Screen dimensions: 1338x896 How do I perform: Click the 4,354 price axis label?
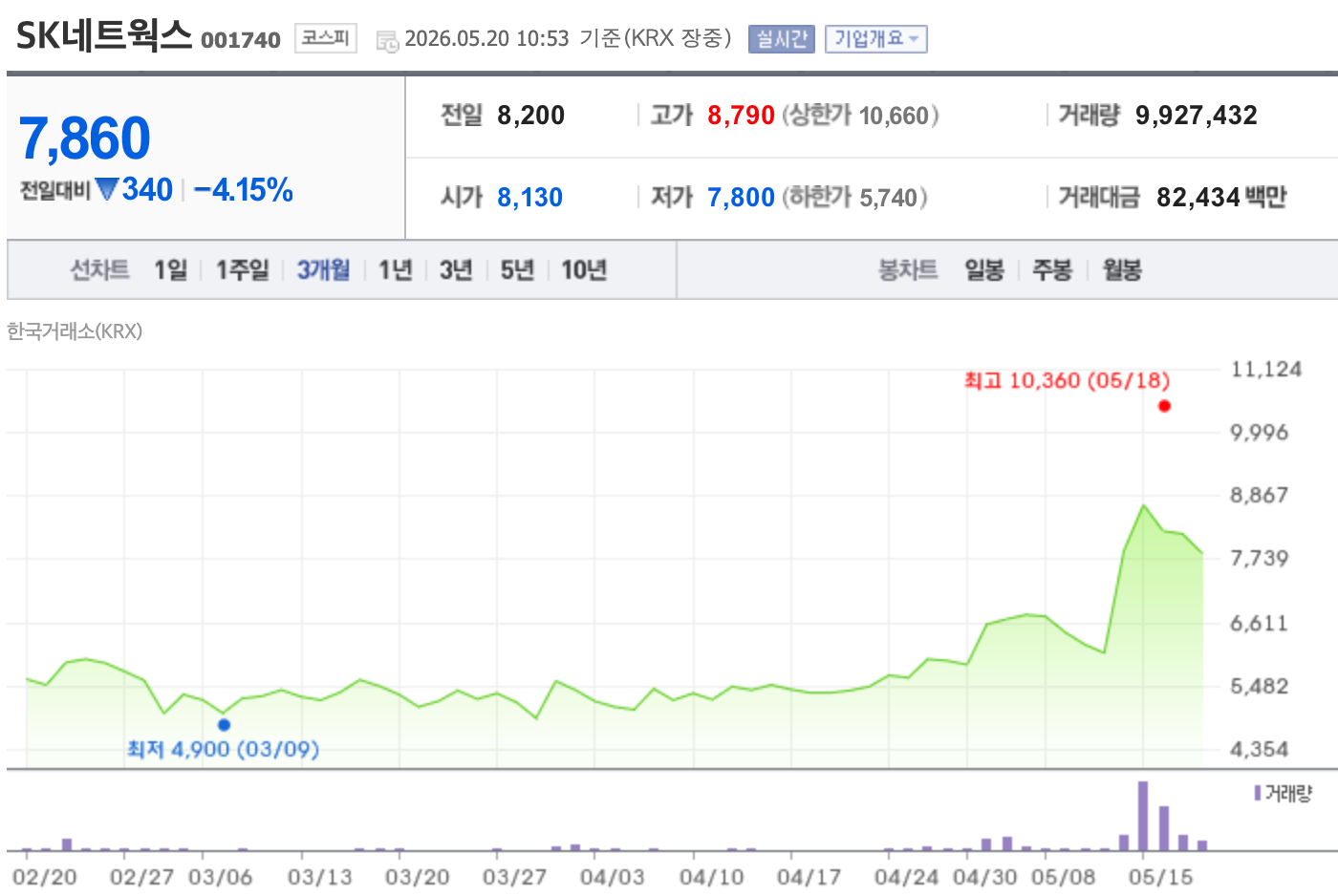(x=1259, y=750)
